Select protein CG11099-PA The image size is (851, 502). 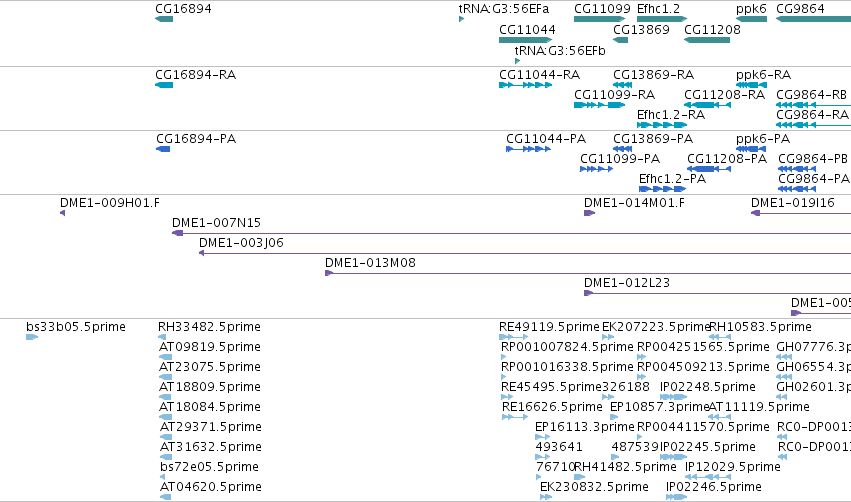620,158
